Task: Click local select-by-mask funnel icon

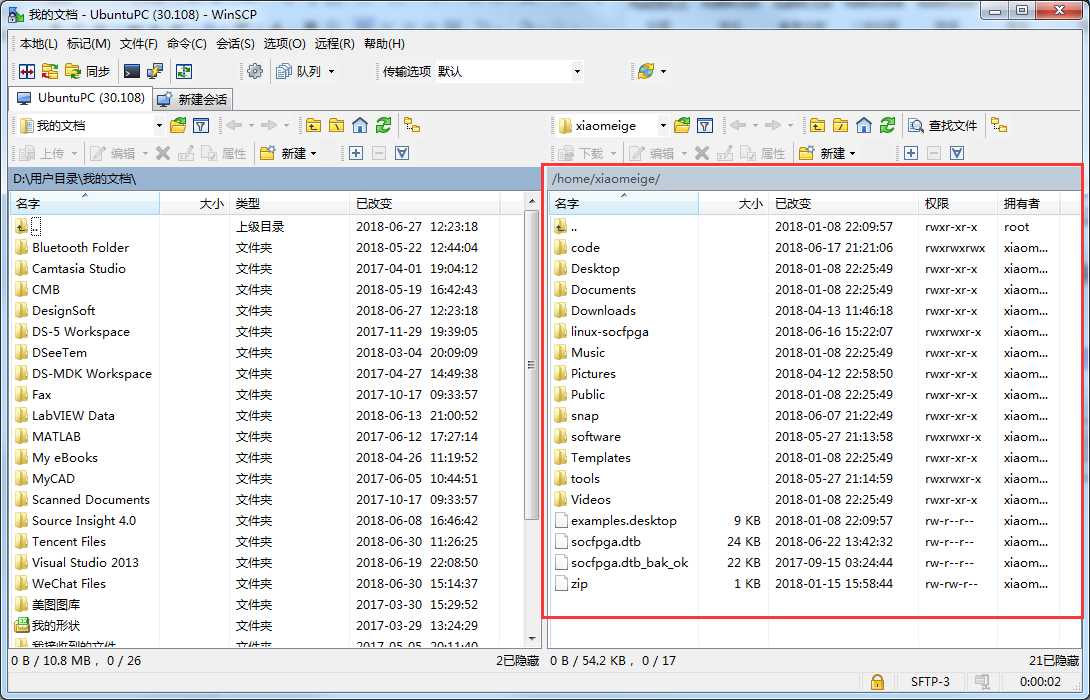Action: (x=402, y=153)
